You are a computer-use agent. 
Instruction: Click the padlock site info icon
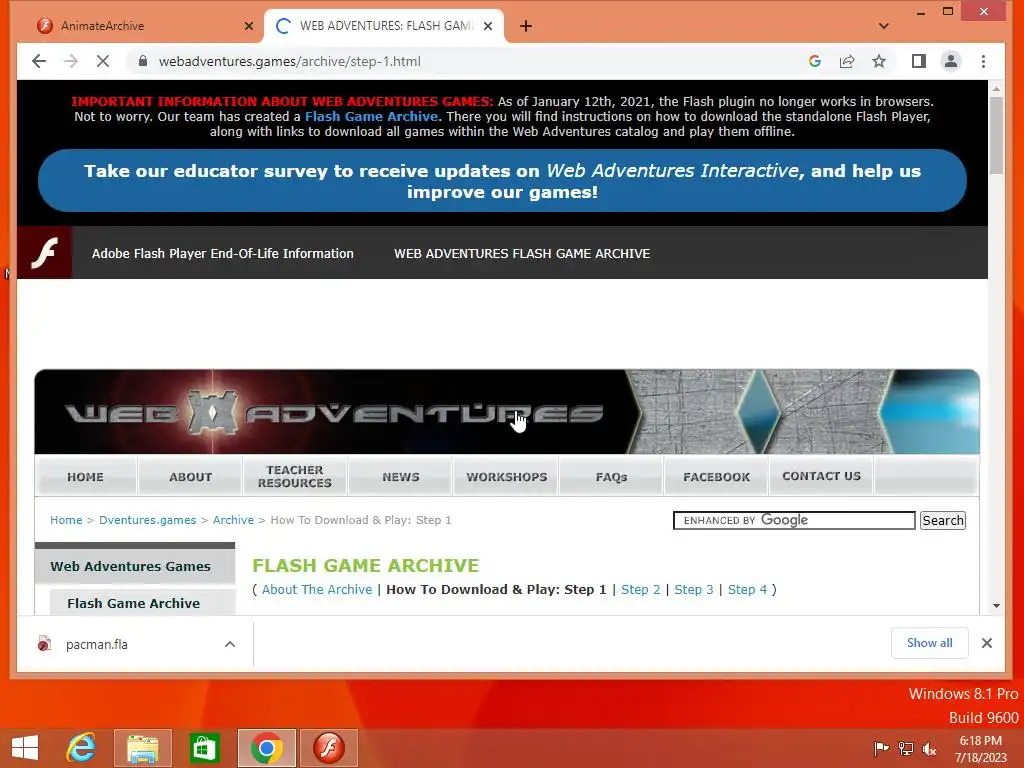tap(143, 61)
